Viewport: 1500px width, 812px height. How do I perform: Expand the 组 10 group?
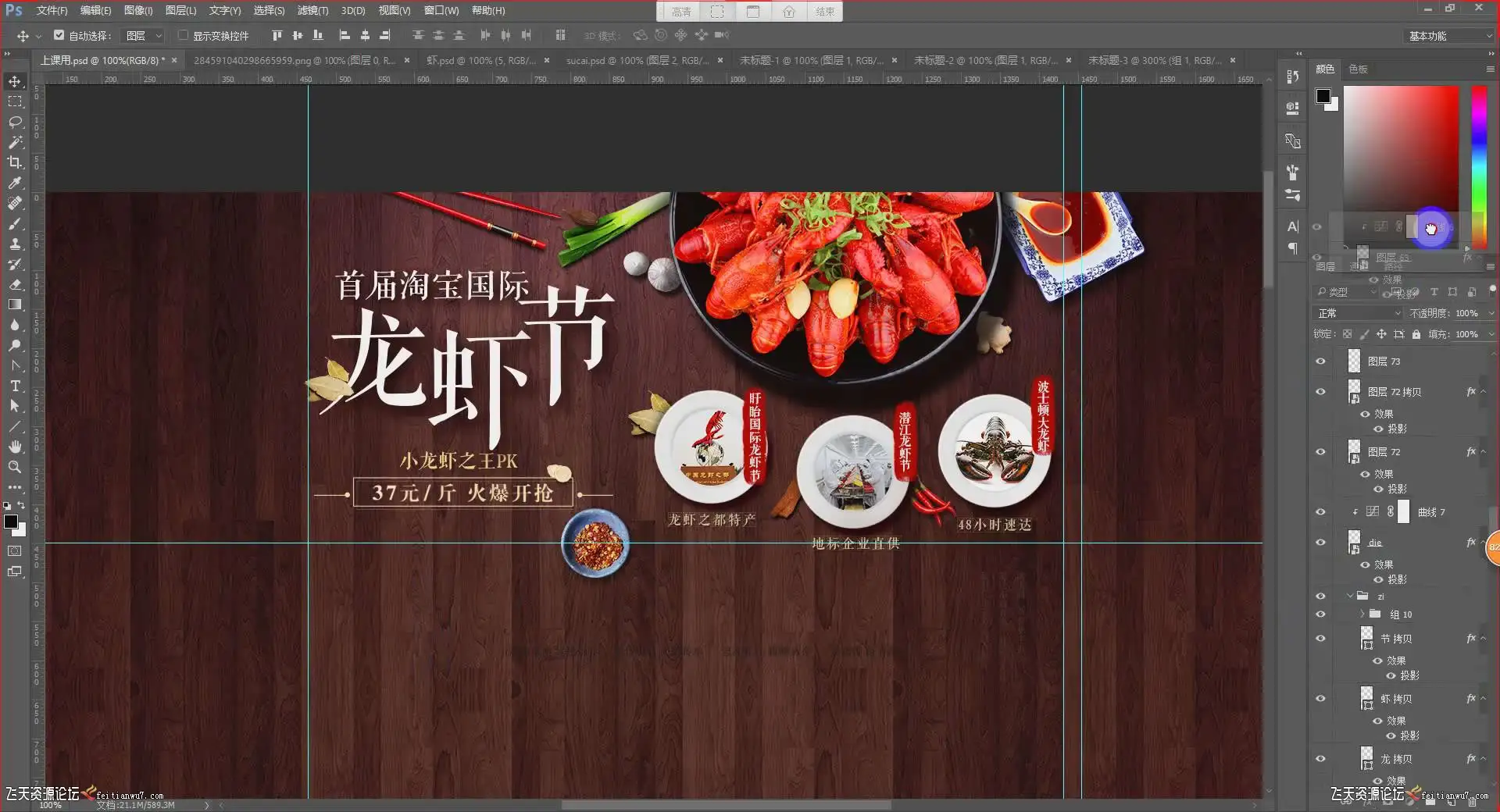coord(1362,614)
